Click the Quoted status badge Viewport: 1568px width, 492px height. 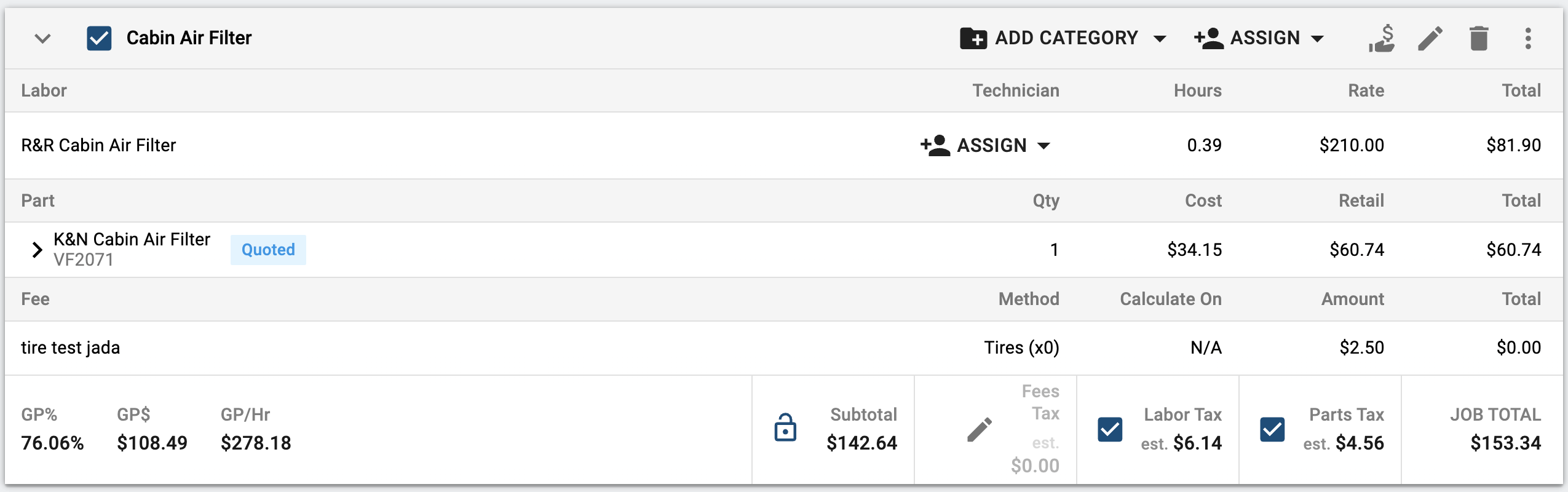(x=268, y=250)
